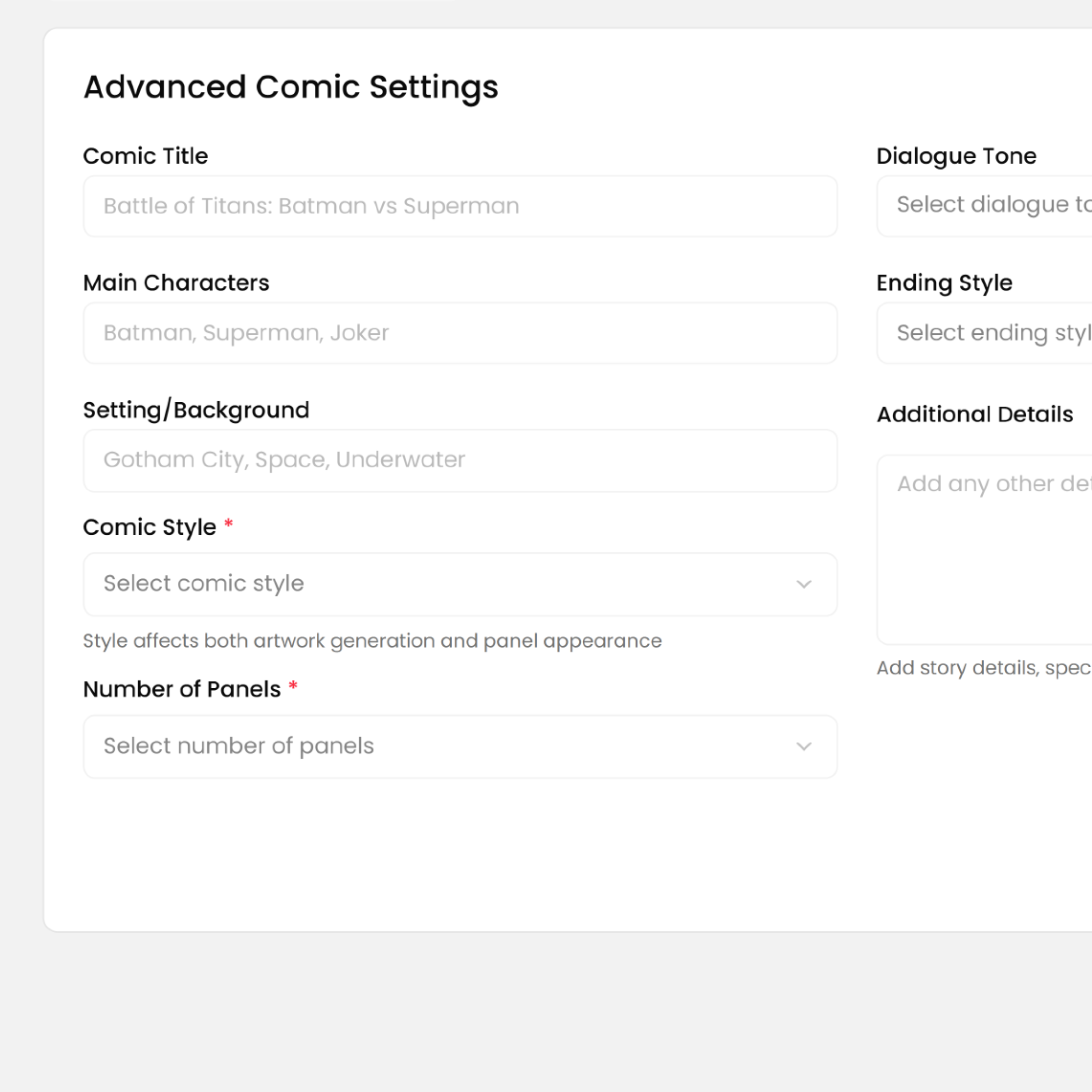Click the Ending Style label

click(x=944, y=283)
